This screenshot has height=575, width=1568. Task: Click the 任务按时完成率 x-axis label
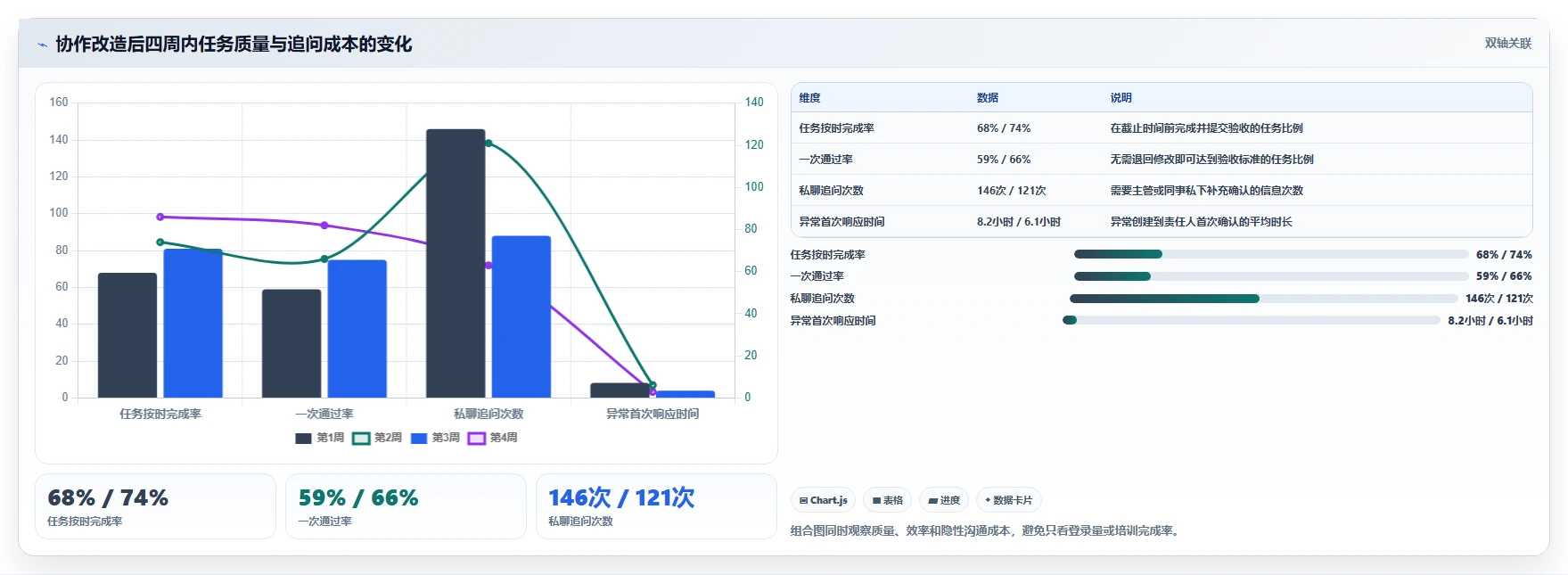[160, 414]
